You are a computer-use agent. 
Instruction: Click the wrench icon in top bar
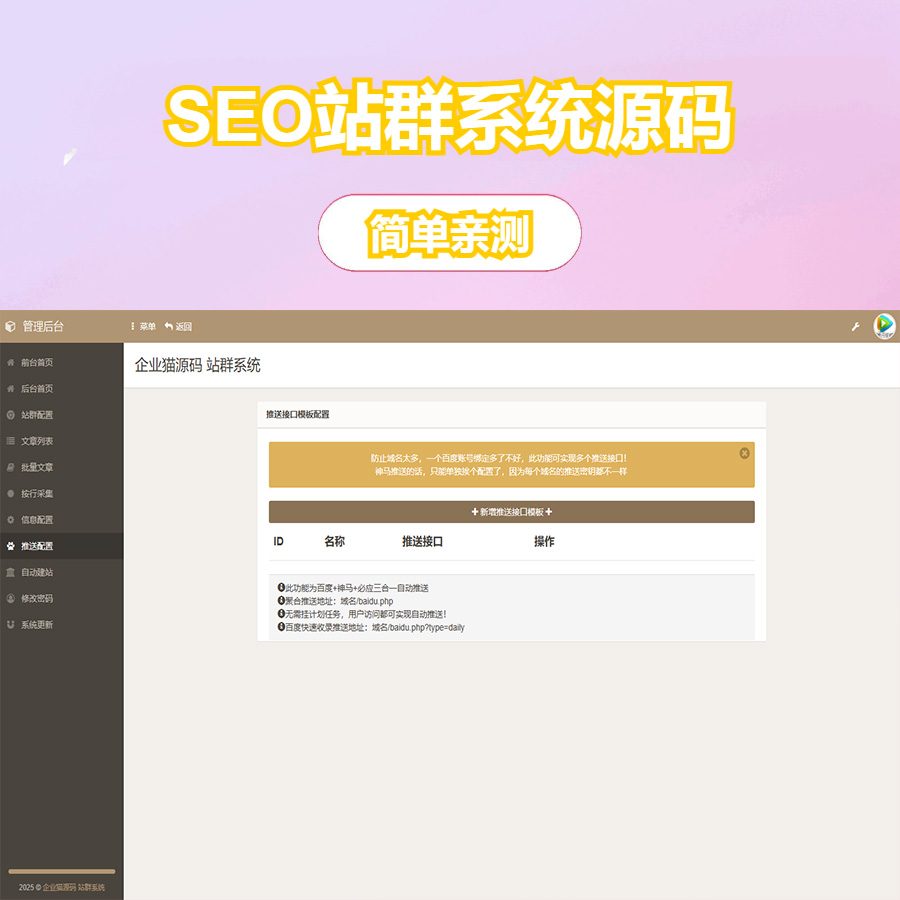pyautogui.click(x=855, y=325)
